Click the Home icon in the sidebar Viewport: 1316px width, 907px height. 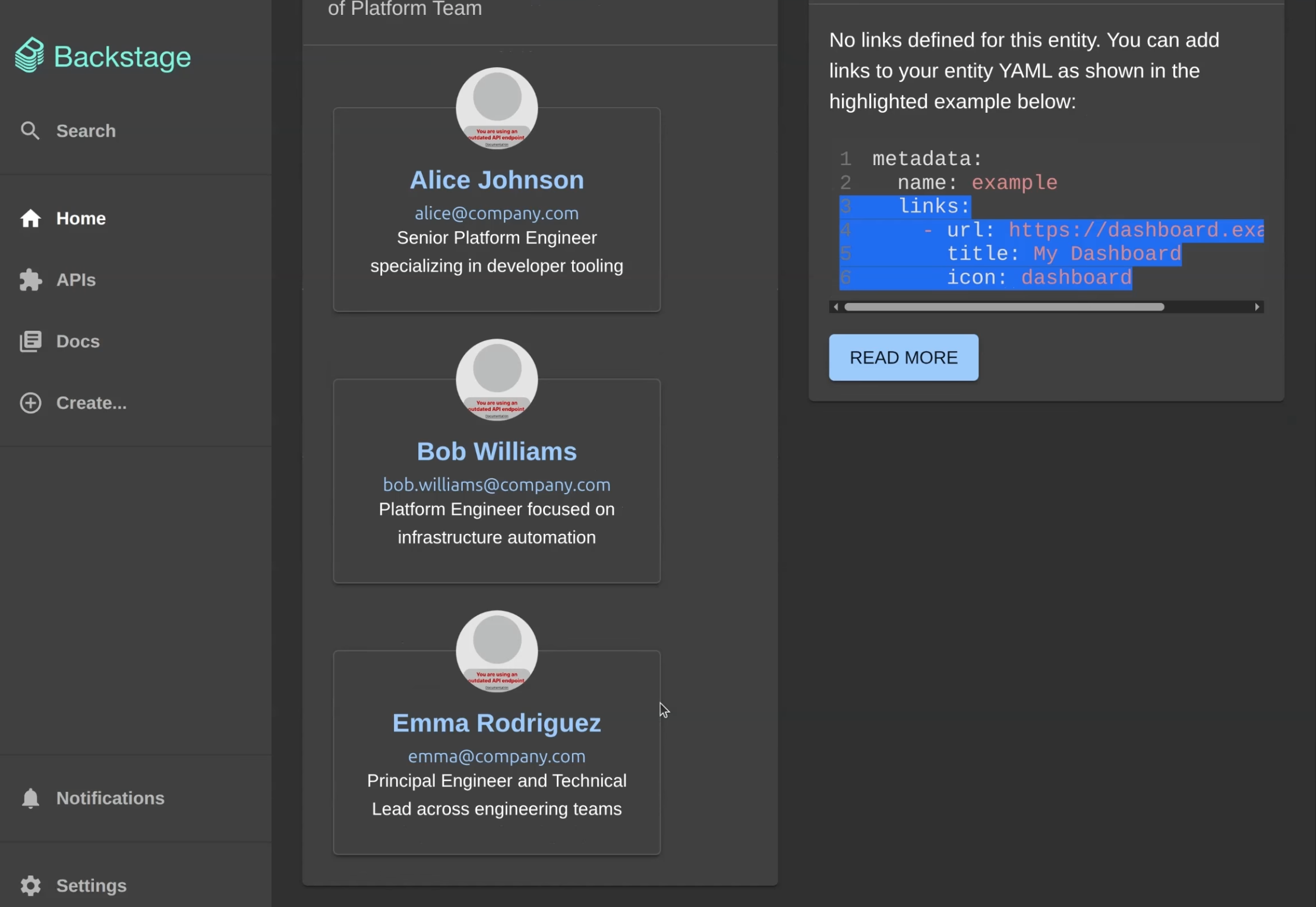coord(30,218)
